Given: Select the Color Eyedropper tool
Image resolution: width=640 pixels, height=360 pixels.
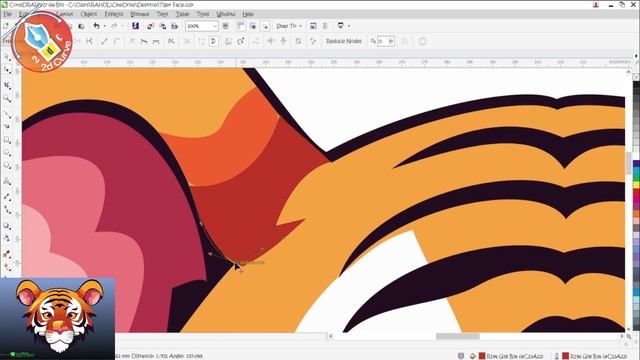Looking at the screenshot, I should (7, 254).
